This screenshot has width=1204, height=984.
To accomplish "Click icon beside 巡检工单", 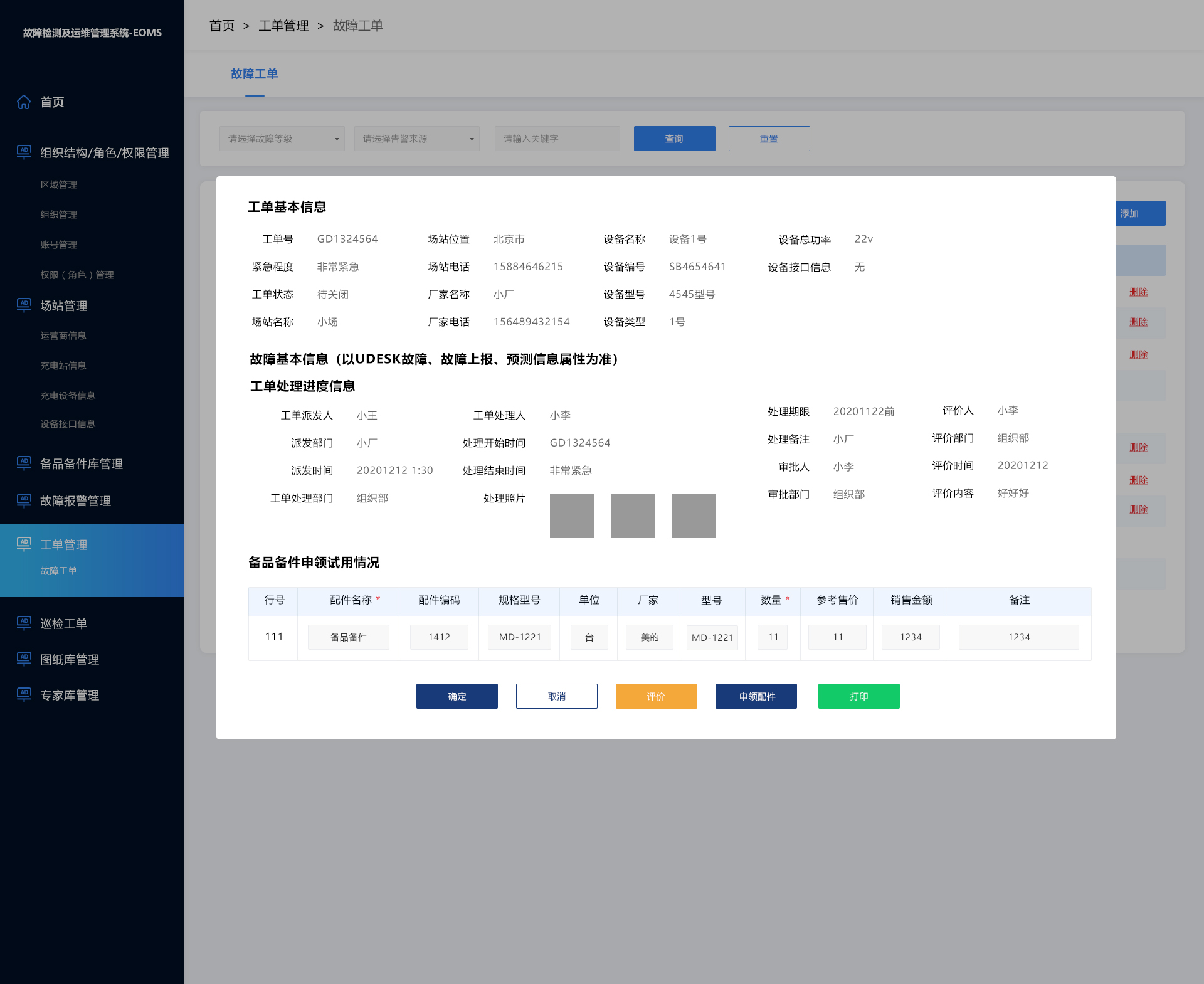I will pos(24,623).
